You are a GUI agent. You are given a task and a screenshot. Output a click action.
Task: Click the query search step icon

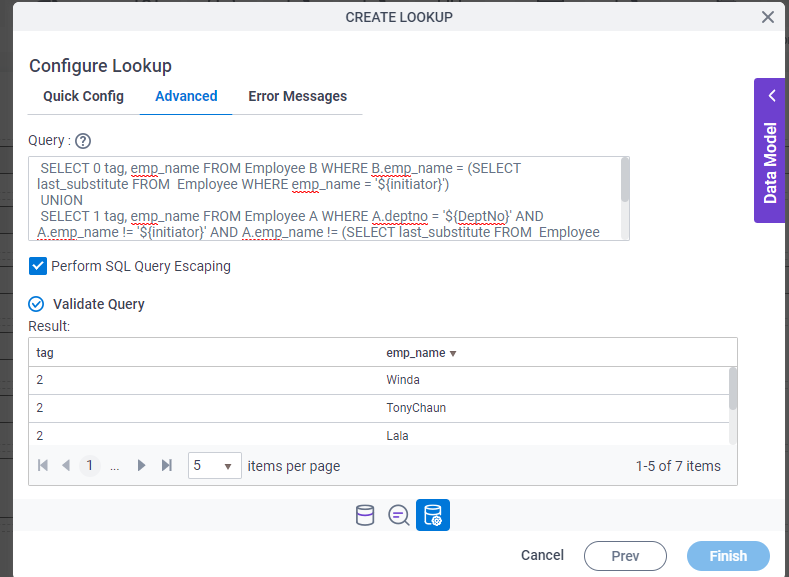[x=398, y=515]
